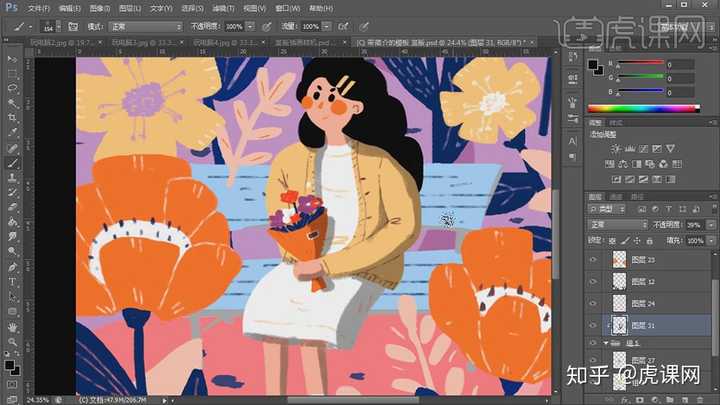Select the Brush tool in the toolbox
Viewport: 720px width, 405px height.
(x=12, y=163)
